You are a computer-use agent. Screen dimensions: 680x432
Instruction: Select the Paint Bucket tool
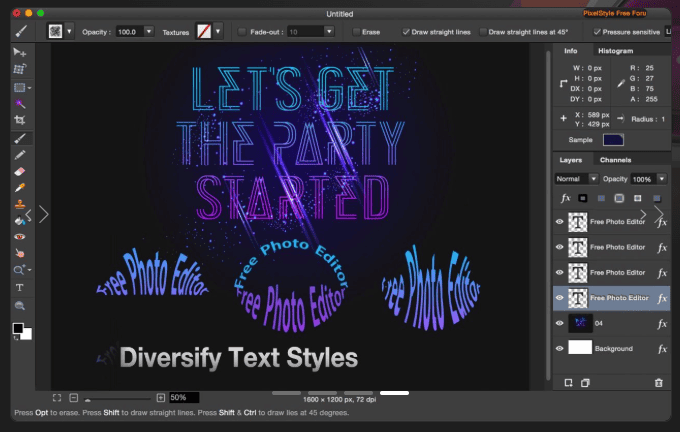click(20, 221)
